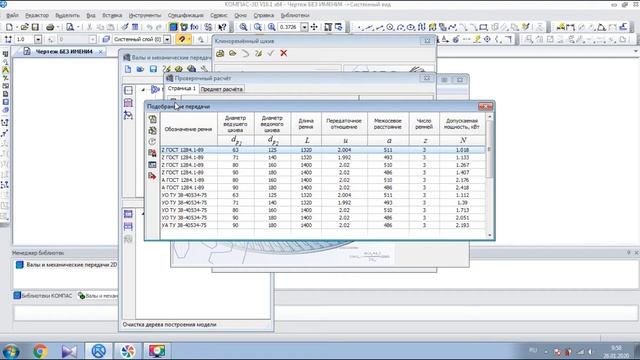Click the fx variables icon

pyautogui.click(x=195, y=27)
